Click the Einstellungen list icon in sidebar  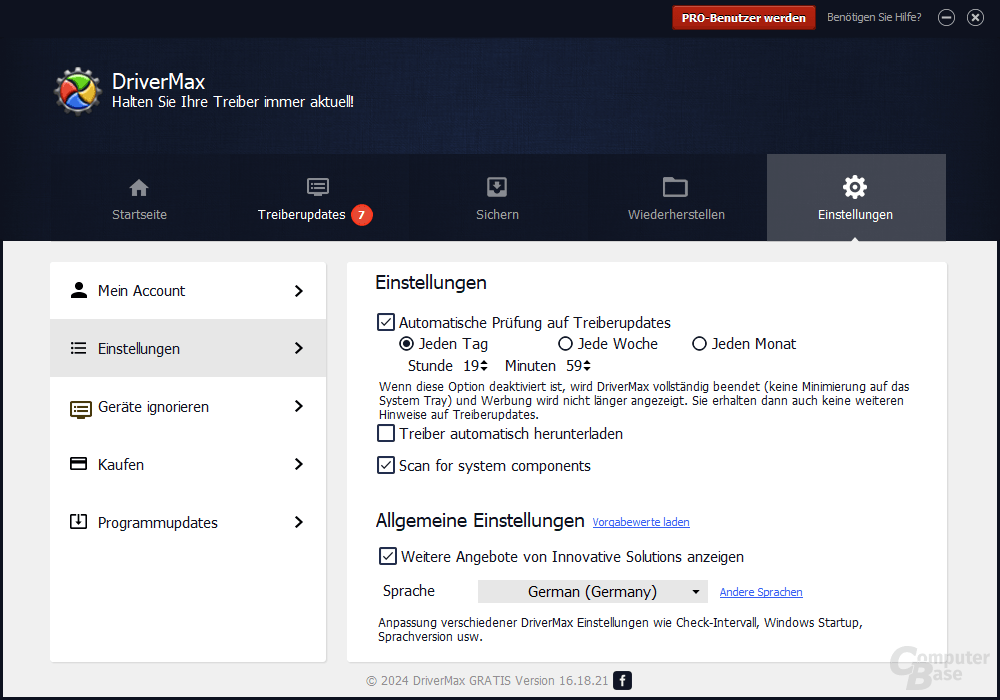[78, 348]
